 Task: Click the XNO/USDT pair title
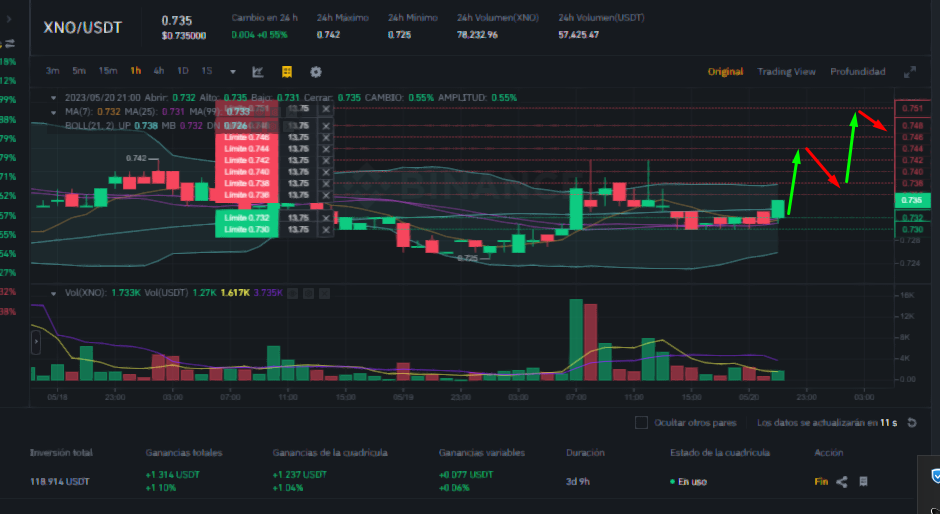(83, 28)
